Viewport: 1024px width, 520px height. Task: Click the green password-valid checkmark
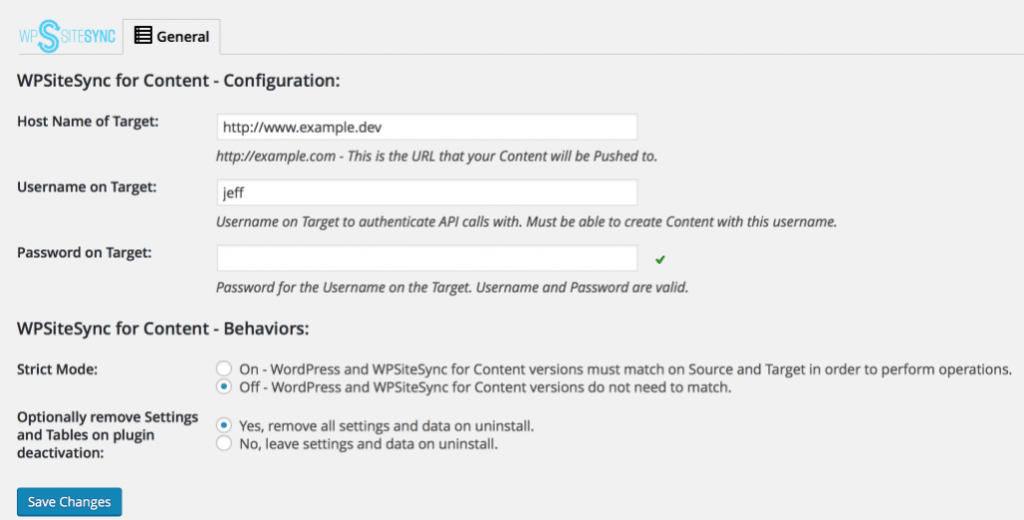[660, 260]
